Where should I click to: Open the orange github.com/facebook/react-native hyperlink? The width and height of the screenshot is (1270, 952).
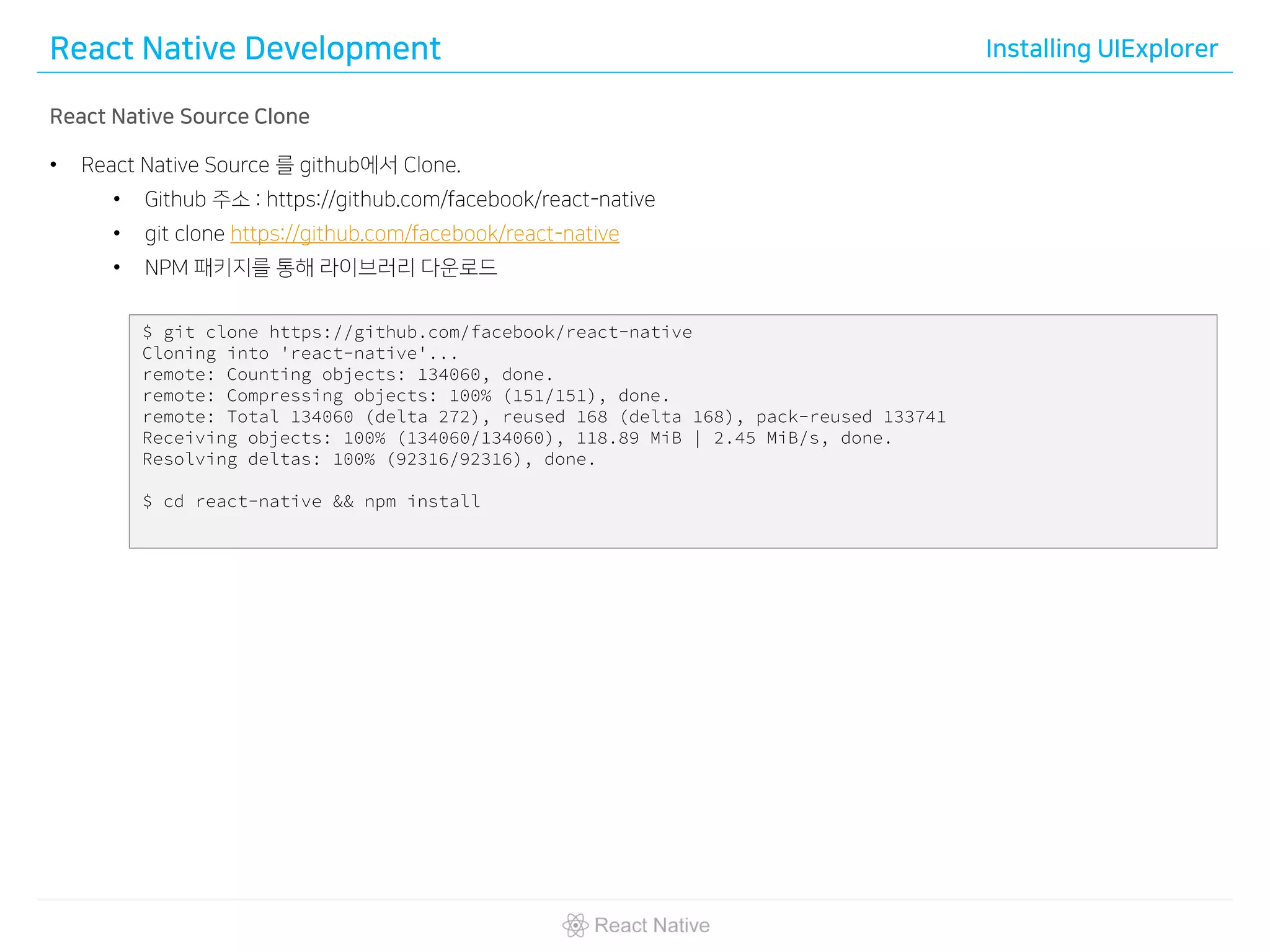pyautogui.click(x=425, y=234)
